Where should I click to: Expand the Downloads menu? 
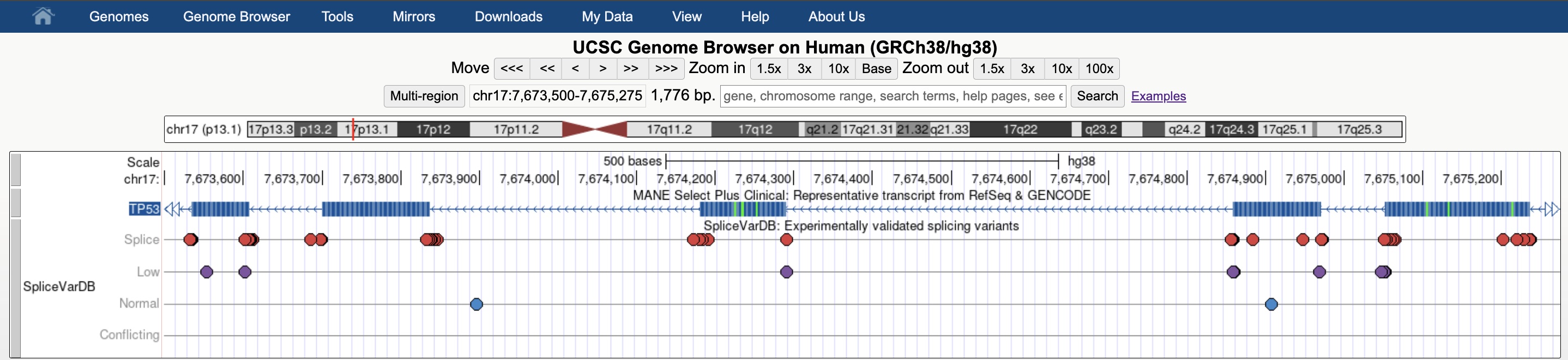(508, 16)
